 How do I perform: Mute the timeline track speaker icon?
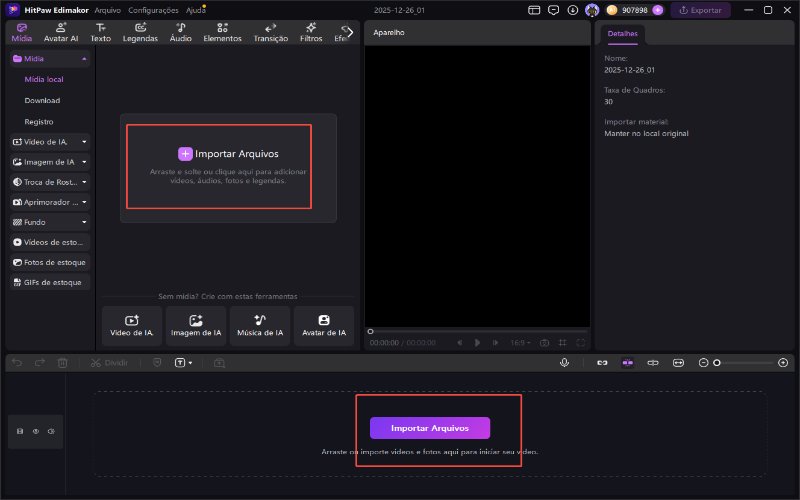coord(50,431)
